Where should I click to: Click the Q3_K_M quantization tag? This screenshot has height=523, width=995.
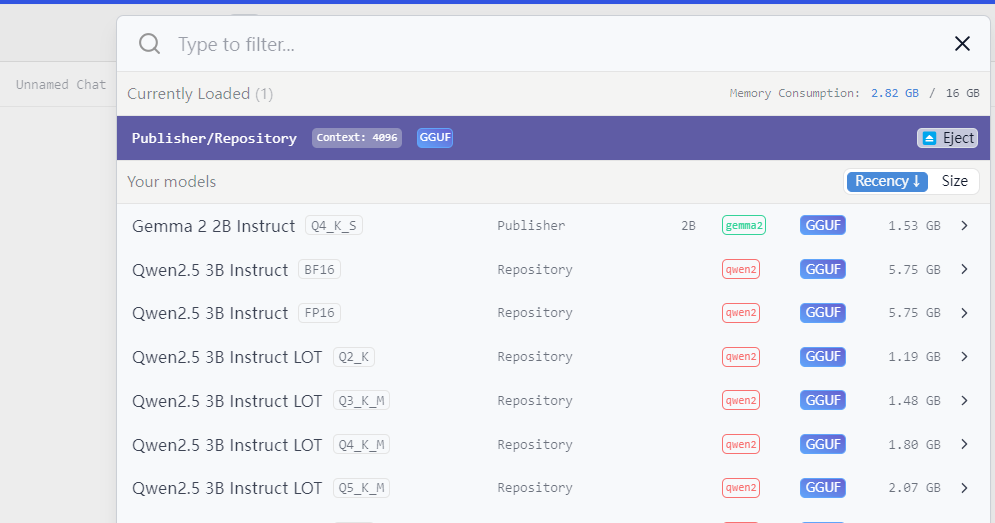click(361, 401)
